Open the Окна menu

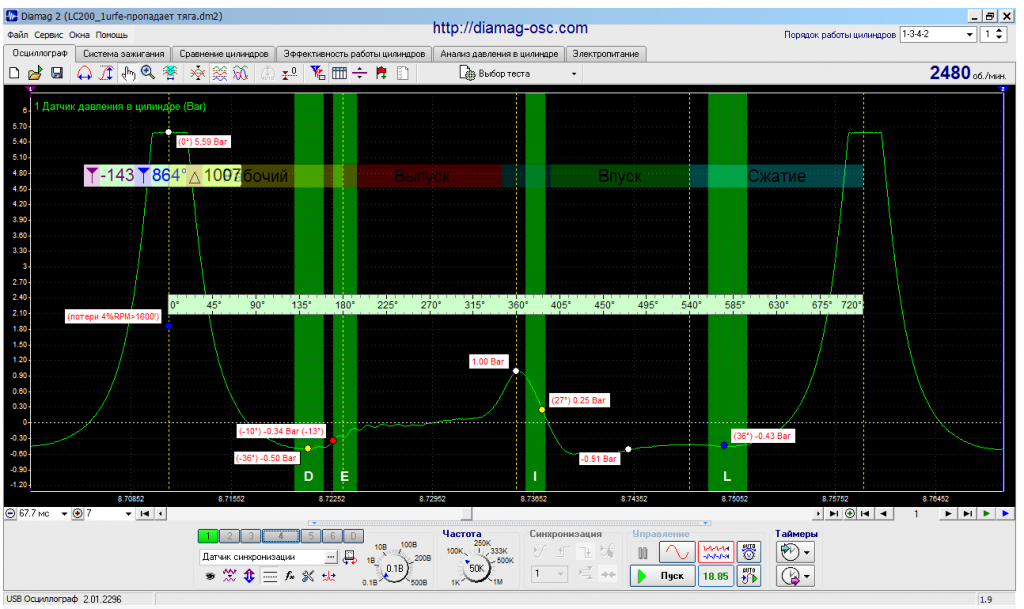tap(79, 35)
